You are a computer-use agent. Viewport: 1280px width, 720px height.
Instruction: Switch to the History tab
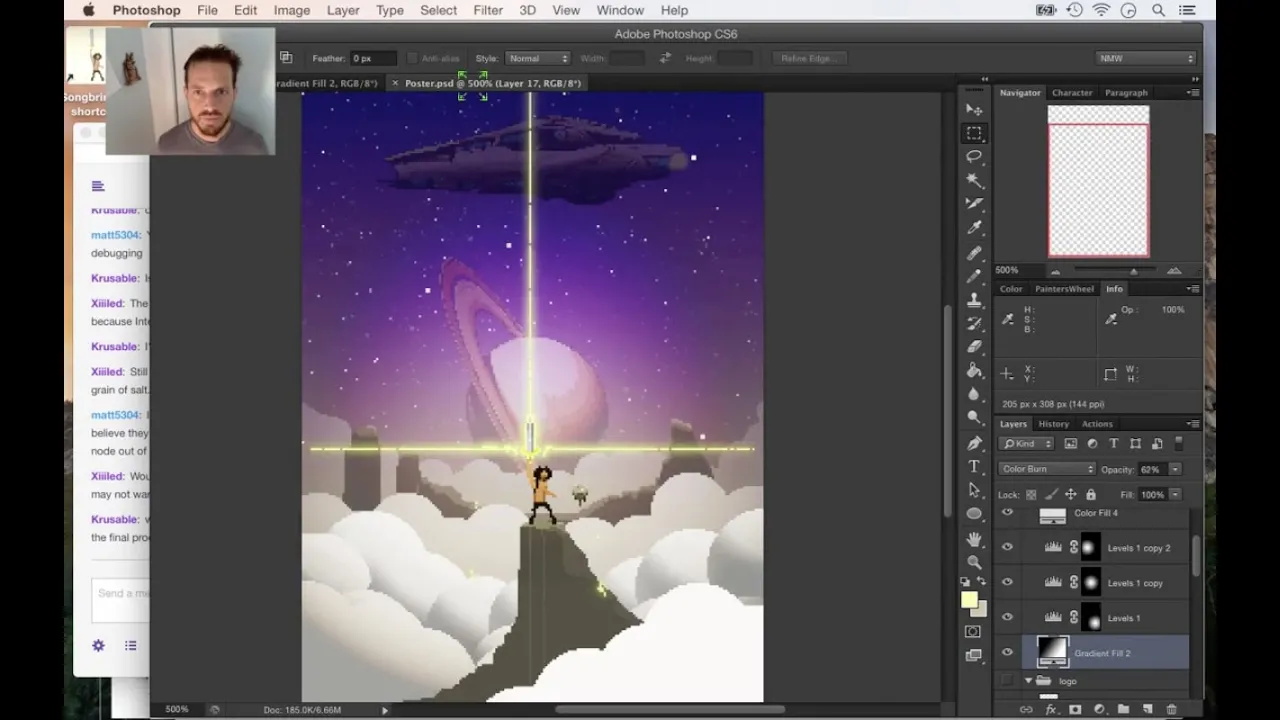coord(1053,424)
